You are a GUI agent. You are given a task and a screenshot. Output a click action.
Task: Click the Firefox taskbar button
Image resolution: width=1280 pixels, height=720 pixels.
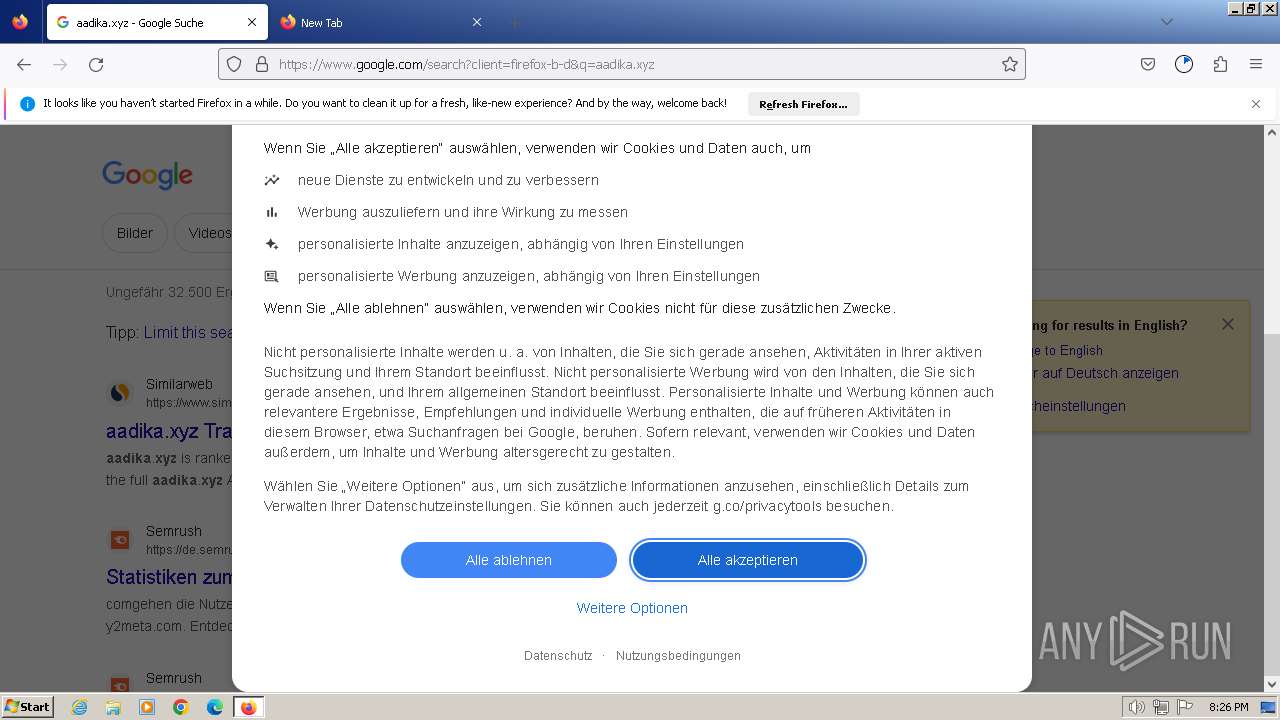coord(249,707)
